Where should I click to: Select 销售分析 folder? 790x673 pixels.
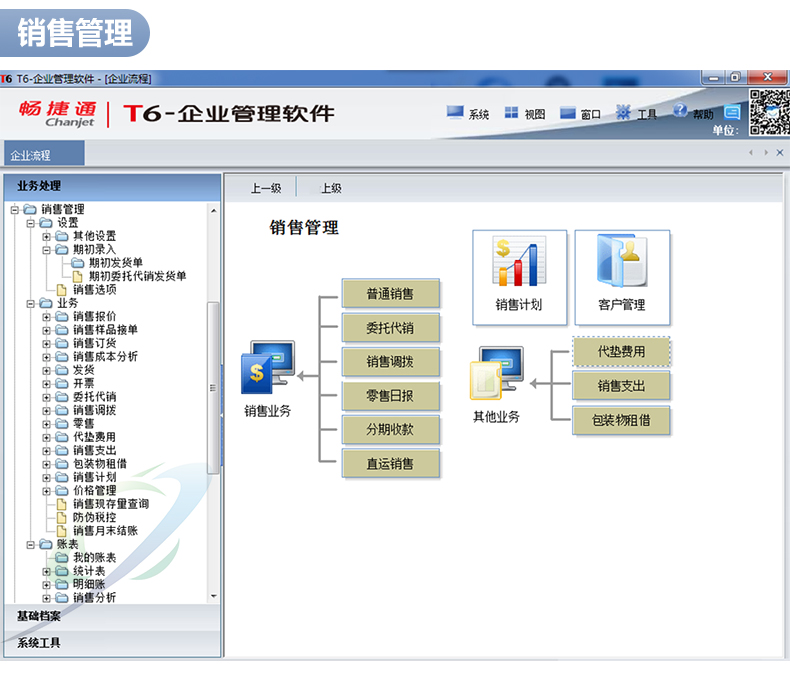(x=95, y=597)
